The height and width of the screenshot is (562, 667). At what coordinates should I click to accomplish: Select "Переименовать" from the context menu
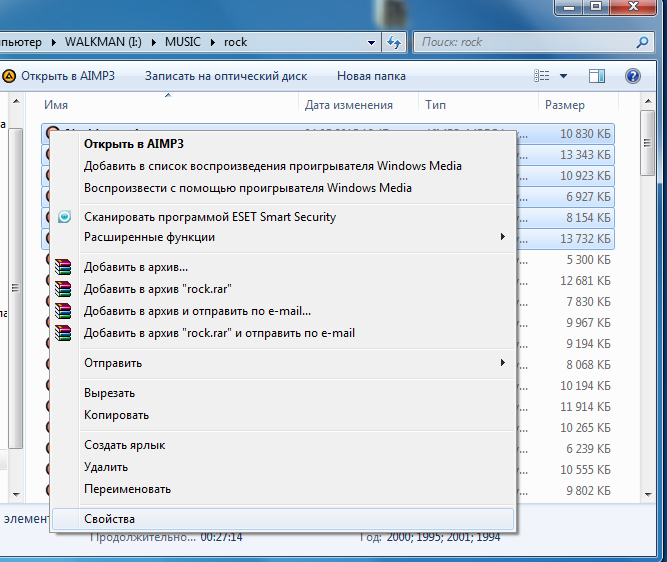click(x=127, y=489)
